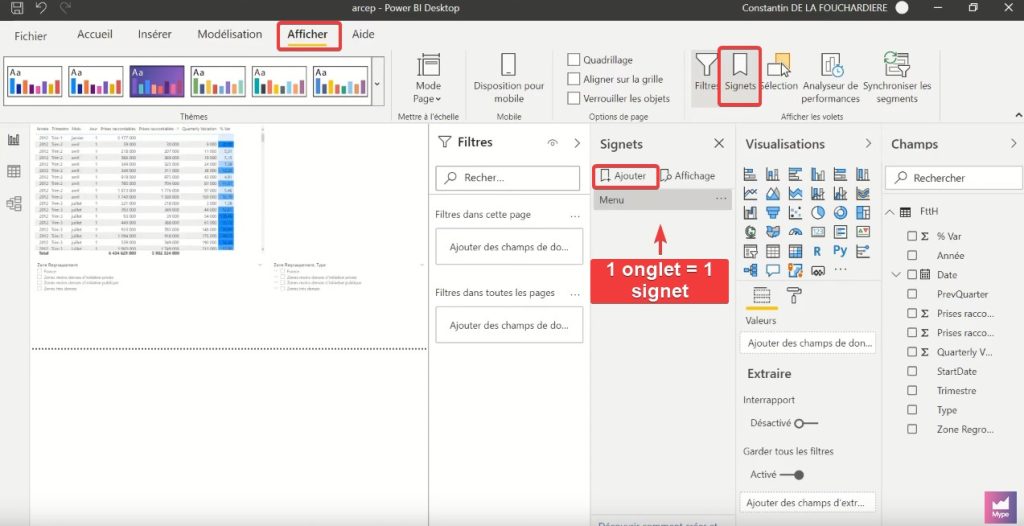Select the card (123) visual
Screen dimensions: 1024x526
(818, 231)
